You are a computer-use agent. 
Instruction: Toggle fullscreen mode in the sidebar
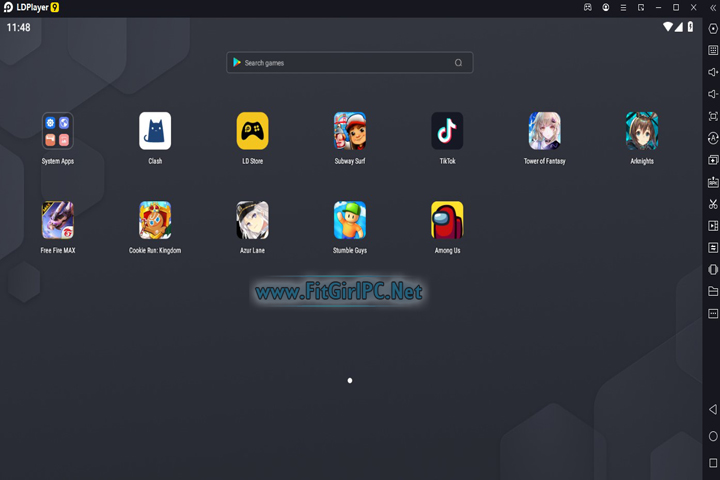point(713,116)
